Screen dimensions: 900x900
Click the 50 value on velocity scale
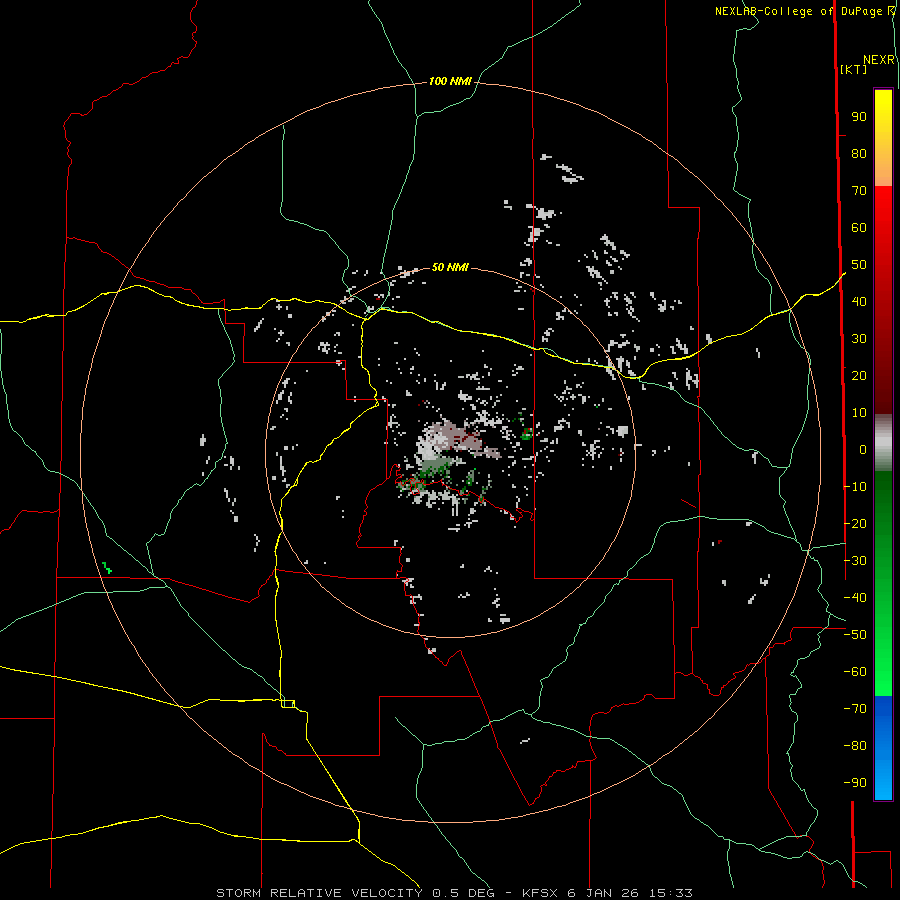pyautogui.click(x=859, y=265)
